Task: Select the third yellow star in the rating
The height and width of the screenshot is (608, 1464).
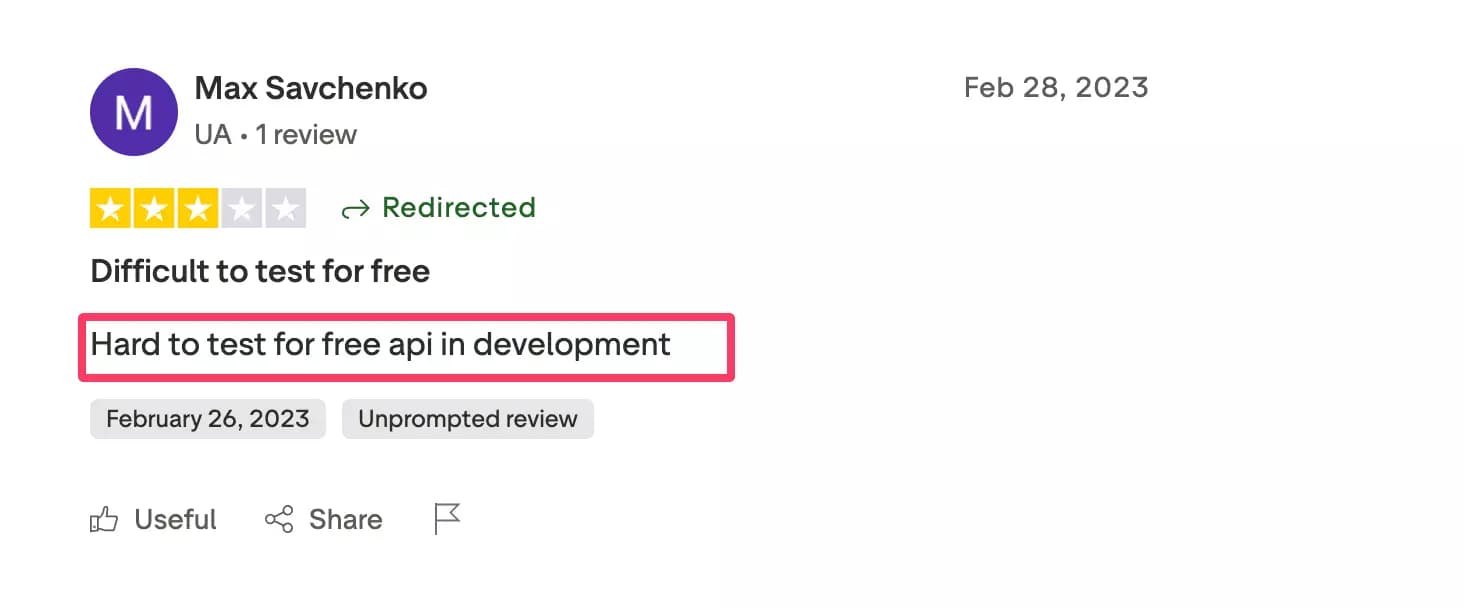Action: pyautogui.click(x=198, y=207)
